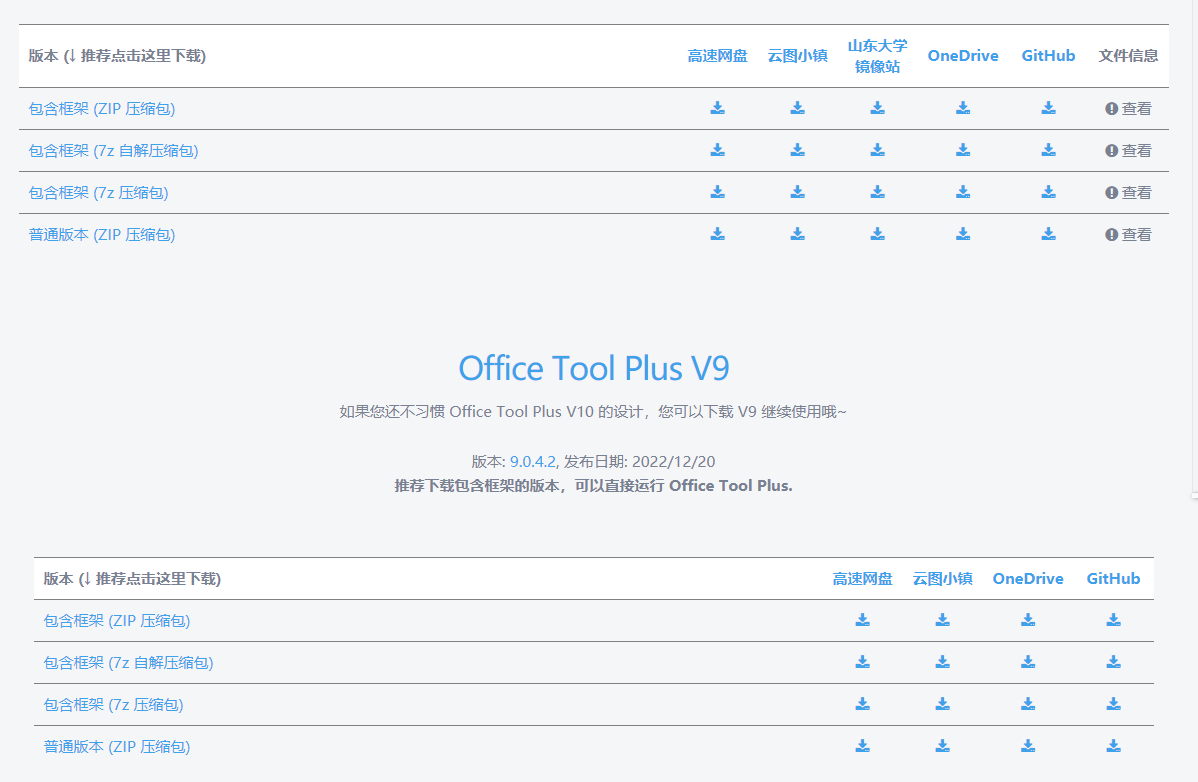Download V10 普通版本 ZIP from GitHub
Viewport: 1198px width, 782px height.
(1049, 234)
